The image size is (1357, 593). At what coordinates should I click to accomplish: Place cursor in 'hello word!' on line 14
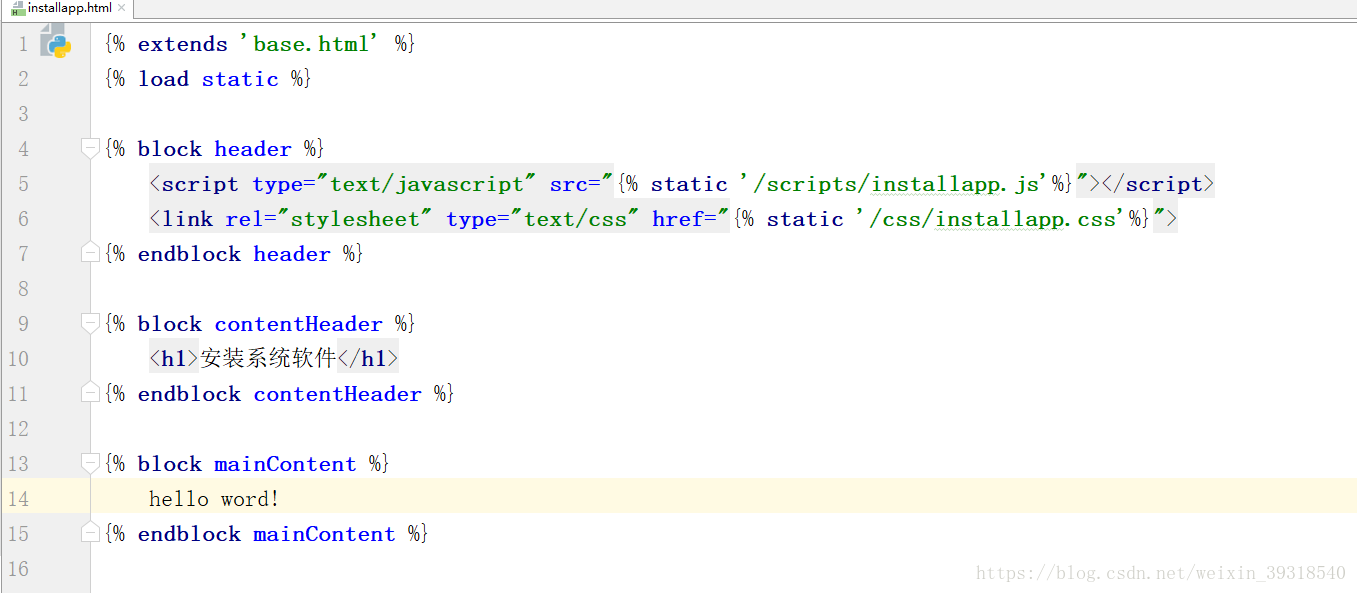click(215, 498)
